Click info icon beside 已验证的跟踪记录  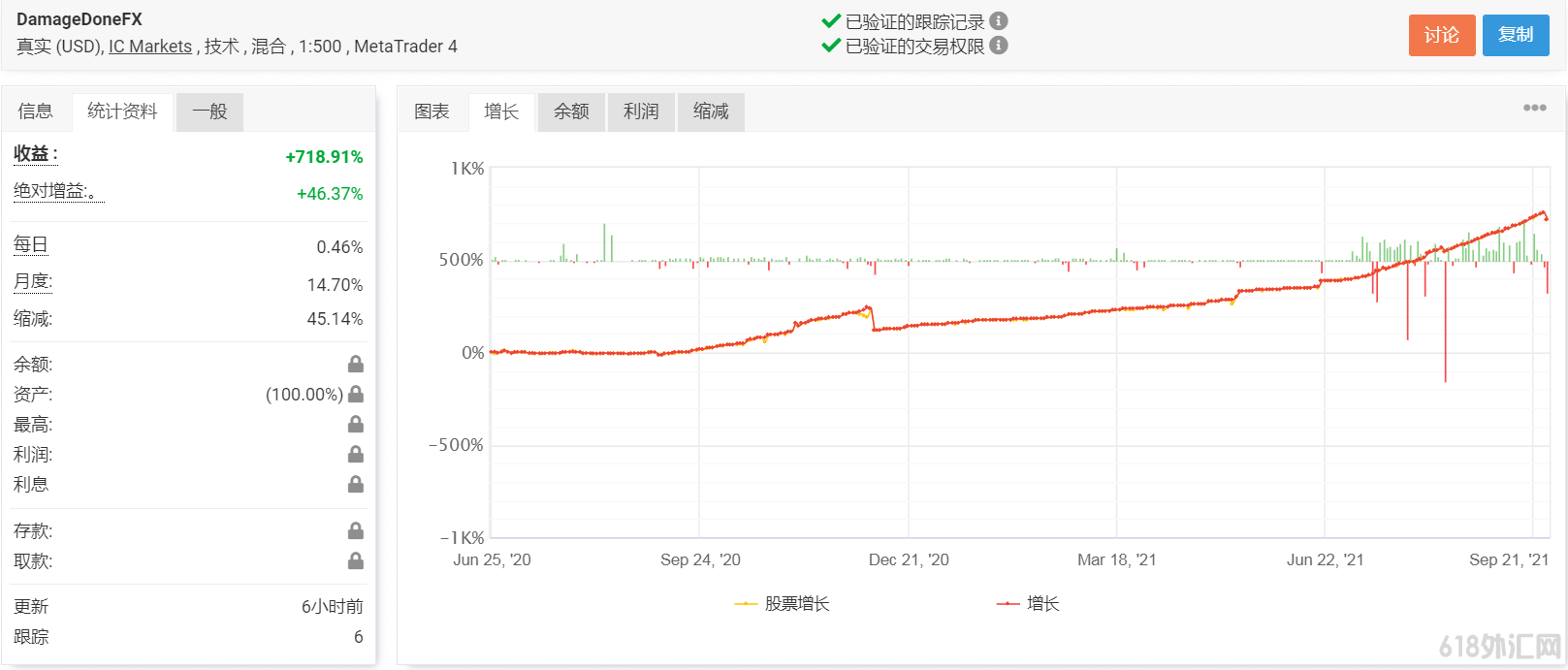click(999, 21)
